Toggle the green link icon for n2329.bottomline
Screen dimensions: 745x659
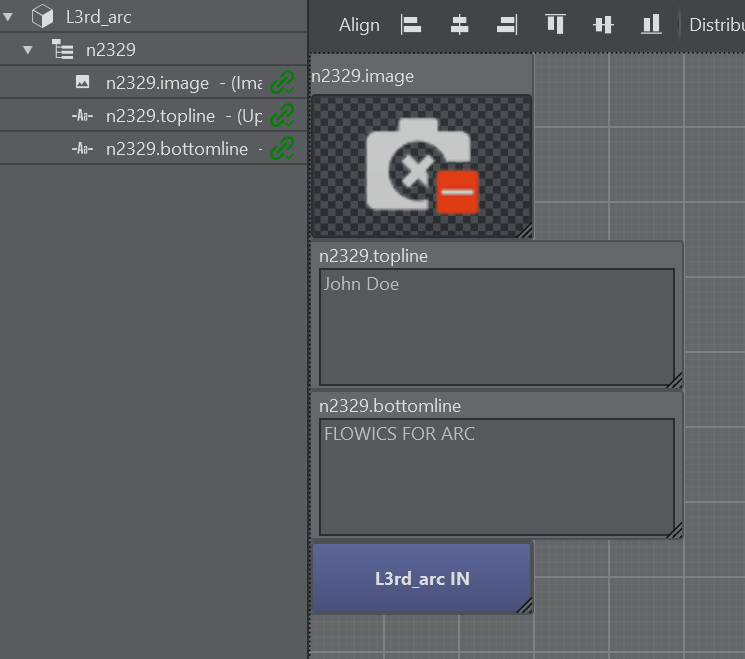(x=283, y=149)
